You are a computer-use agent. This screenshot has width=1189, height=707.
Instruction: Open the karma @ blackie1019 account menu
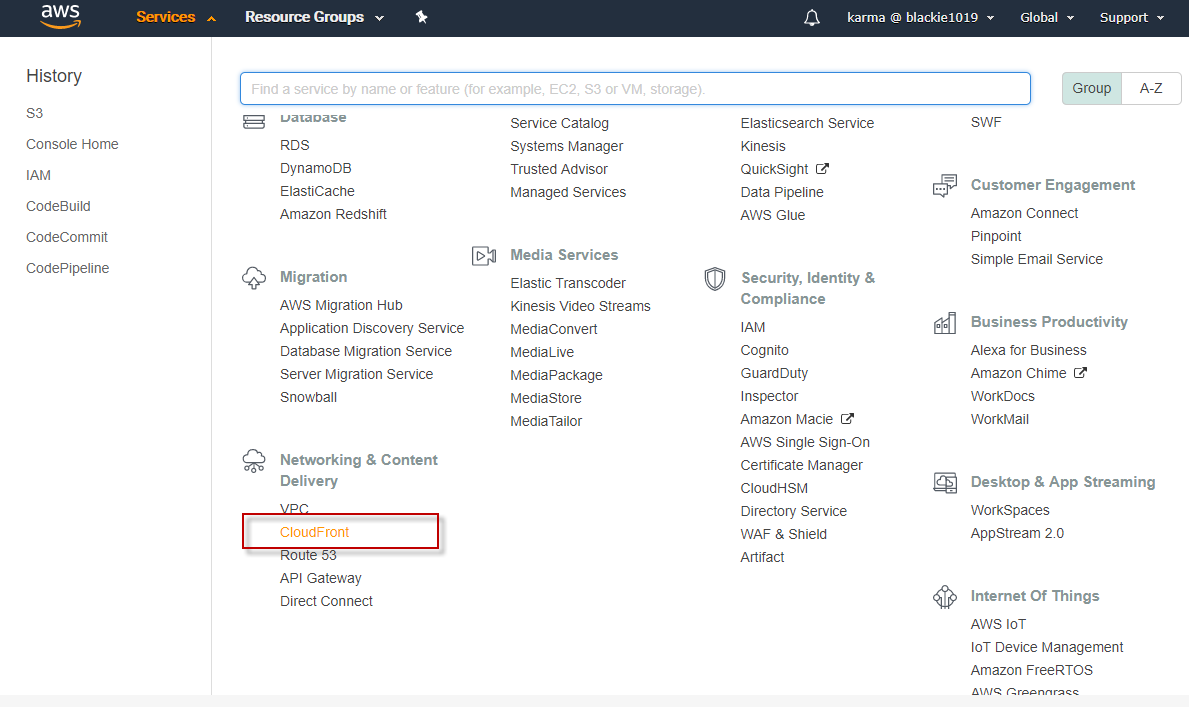920,17
